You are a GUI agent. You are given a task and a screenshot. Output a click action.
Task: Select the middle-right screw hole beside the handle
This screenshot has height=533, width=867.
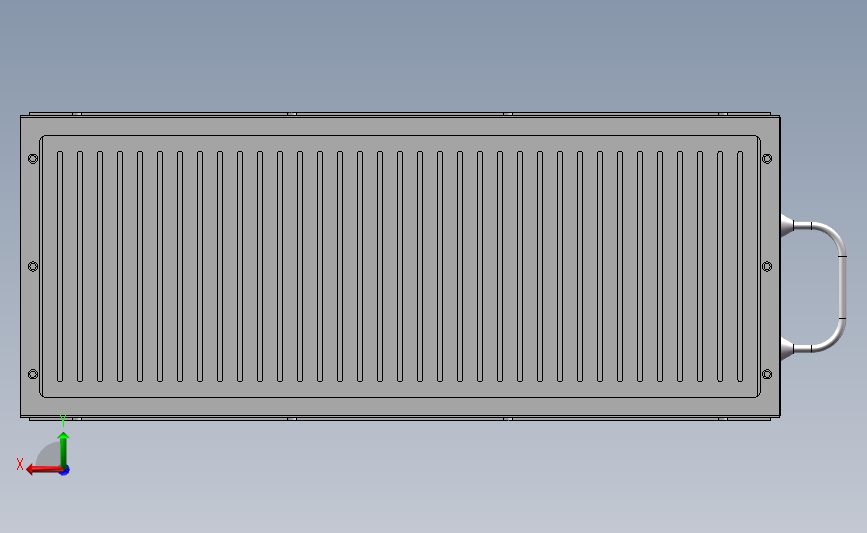click(x=767, y=266)
